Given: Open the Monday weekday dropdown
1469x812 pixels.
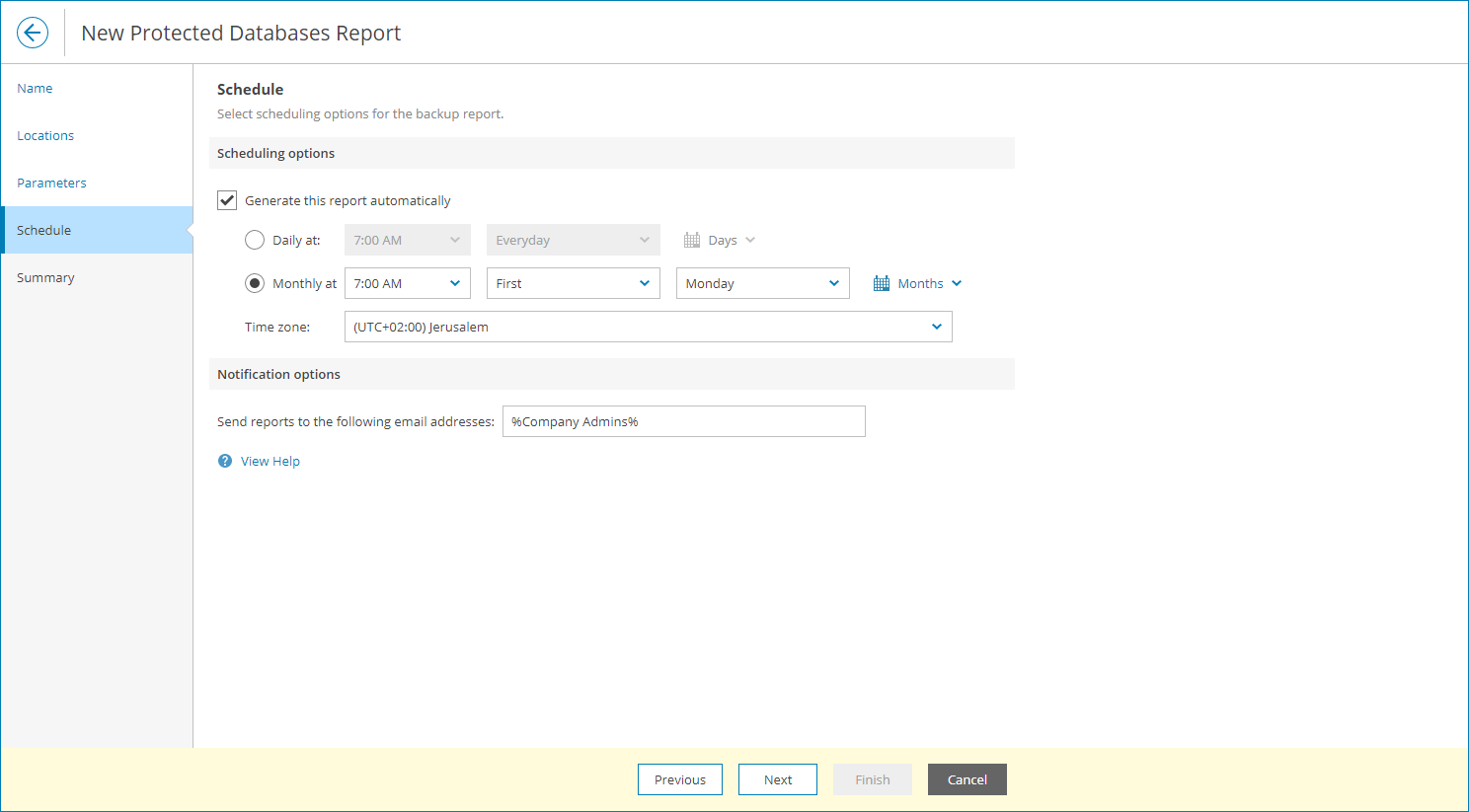Looking at the screenshot, I should [x=763, y=283].
